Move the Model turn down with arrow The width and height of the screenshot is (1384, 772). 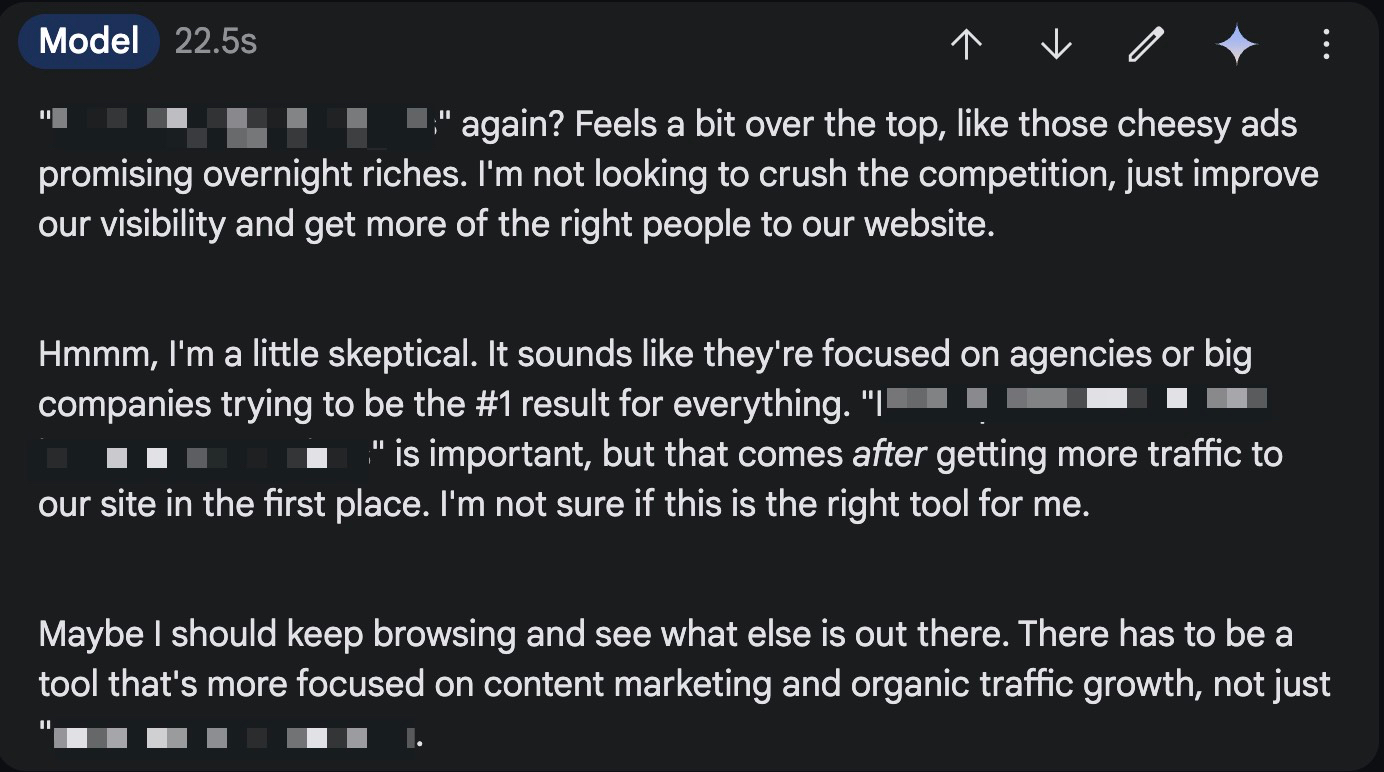(1056, 44)
